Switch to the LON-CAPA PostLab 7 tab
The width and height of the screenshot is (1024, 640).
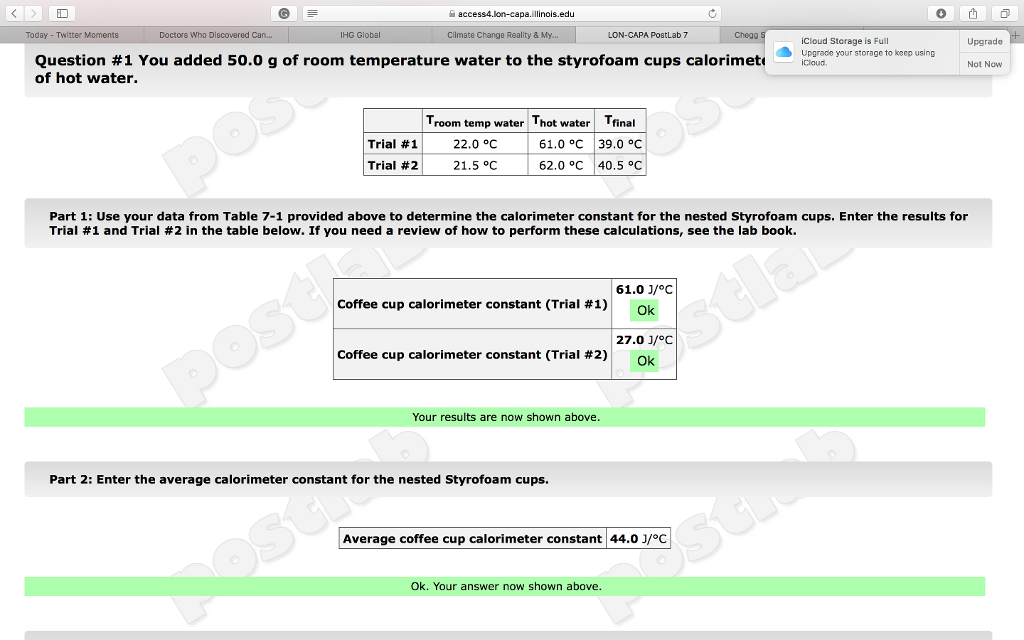[x=648, y=33]
